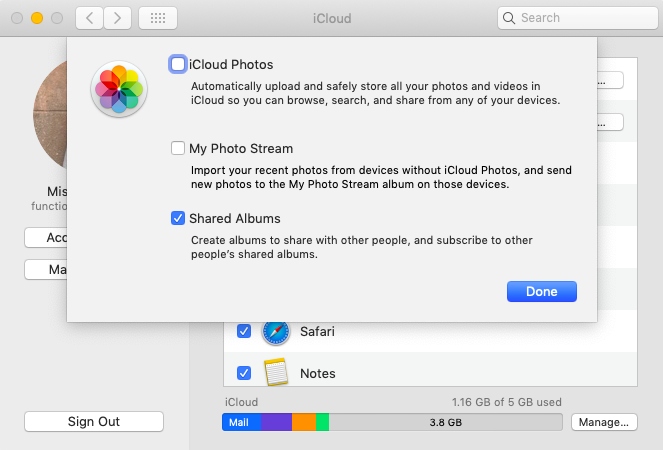
Task: Click the 1.16 GB of 5 GB used text
Action: 507,402
